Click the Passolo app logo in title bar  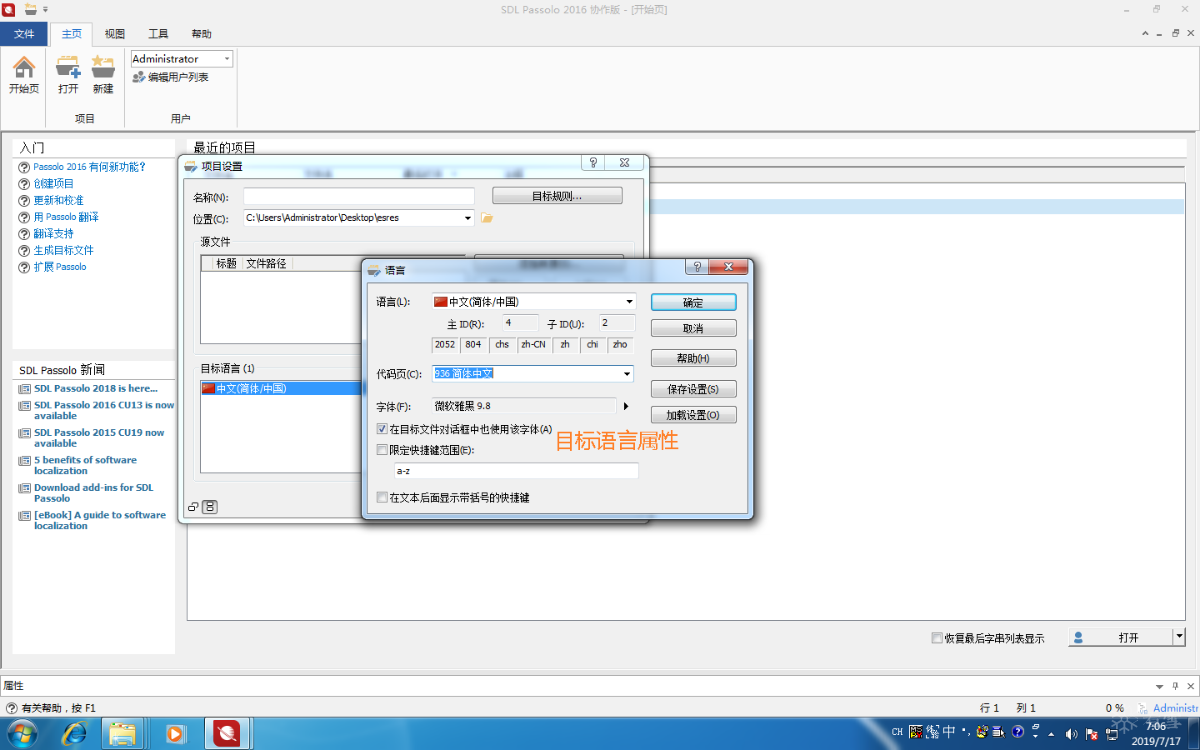tap(9, 9)
